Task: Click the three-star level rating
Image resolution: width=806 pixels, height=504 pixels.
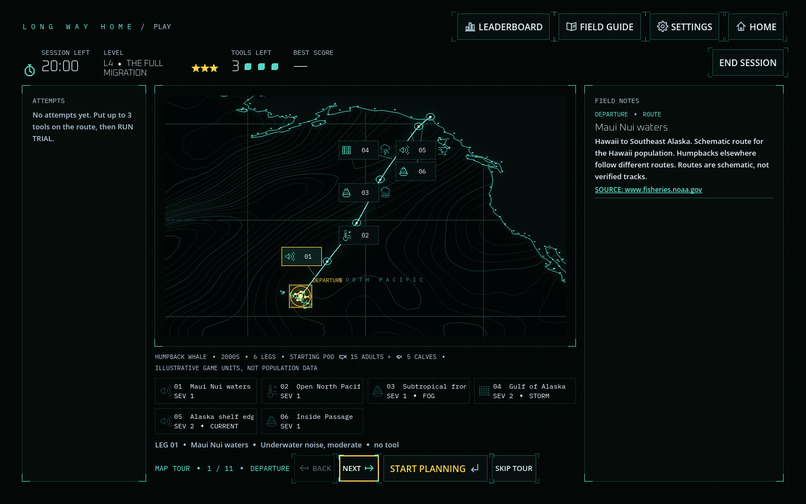Action: point(205,68)
